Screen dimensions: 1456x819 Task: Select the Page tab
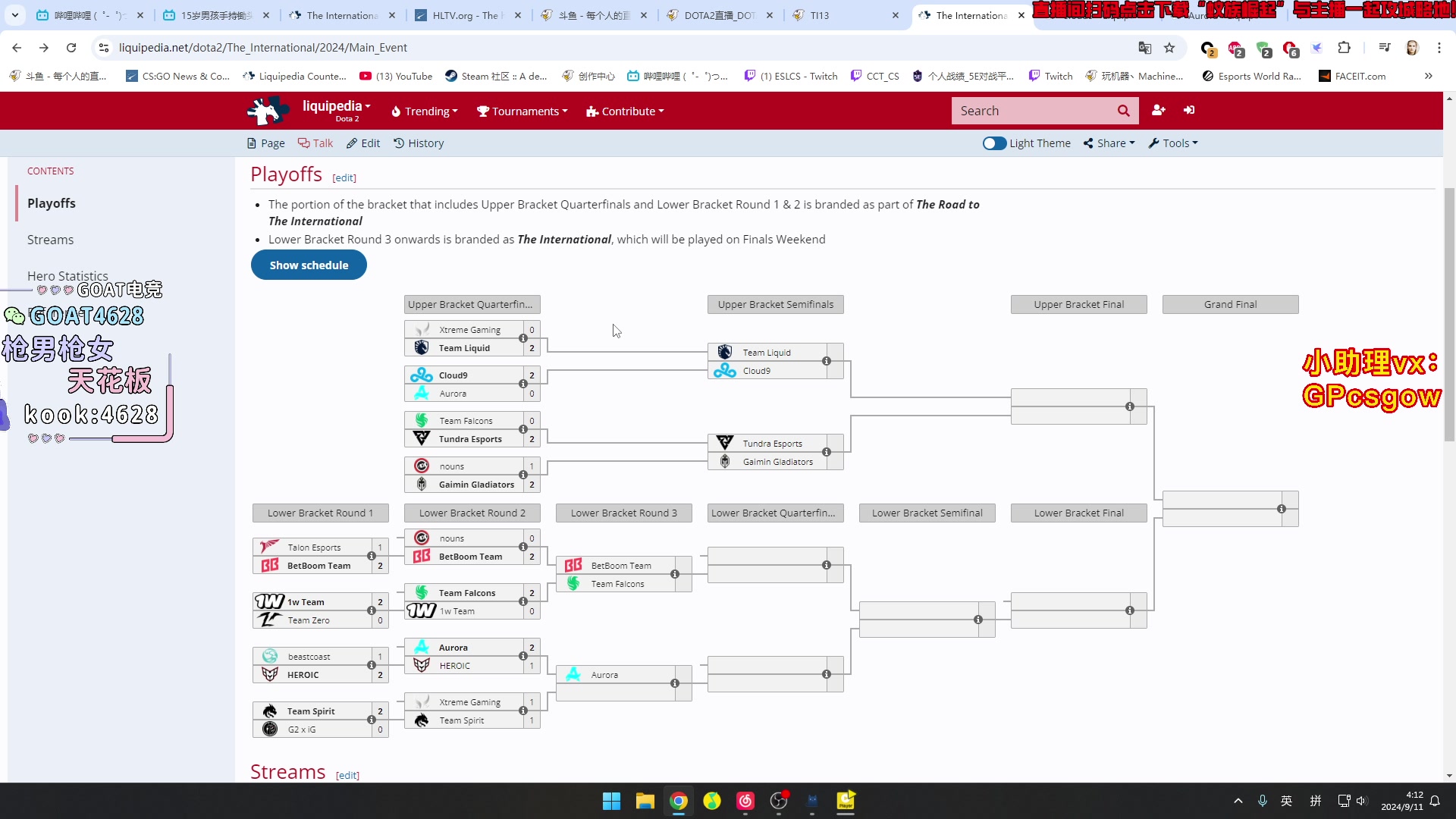click(266, 143)
